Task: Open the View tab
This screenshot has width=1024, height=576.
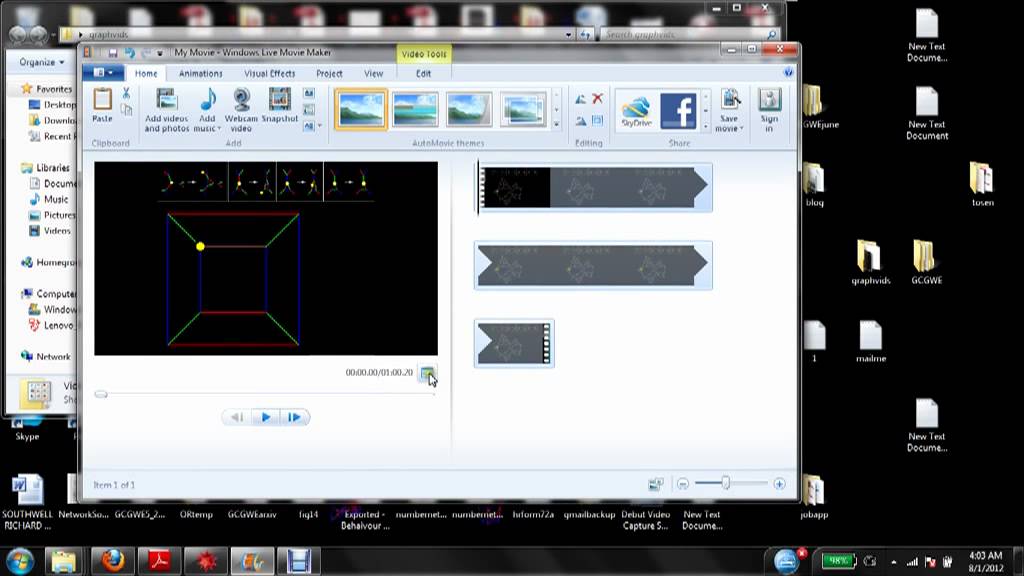Action: pyautogui.click(x=374, y=74)
